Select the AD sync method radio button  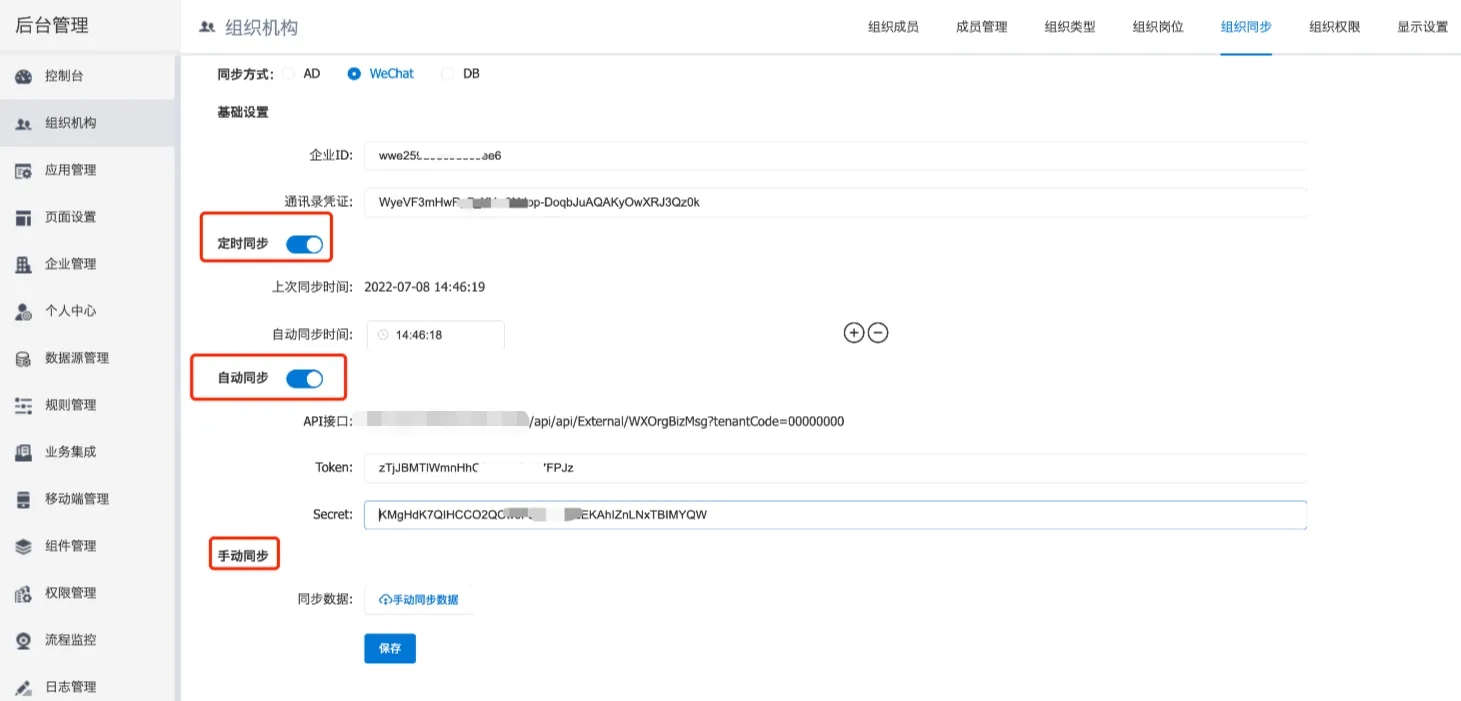coord(289,74)
